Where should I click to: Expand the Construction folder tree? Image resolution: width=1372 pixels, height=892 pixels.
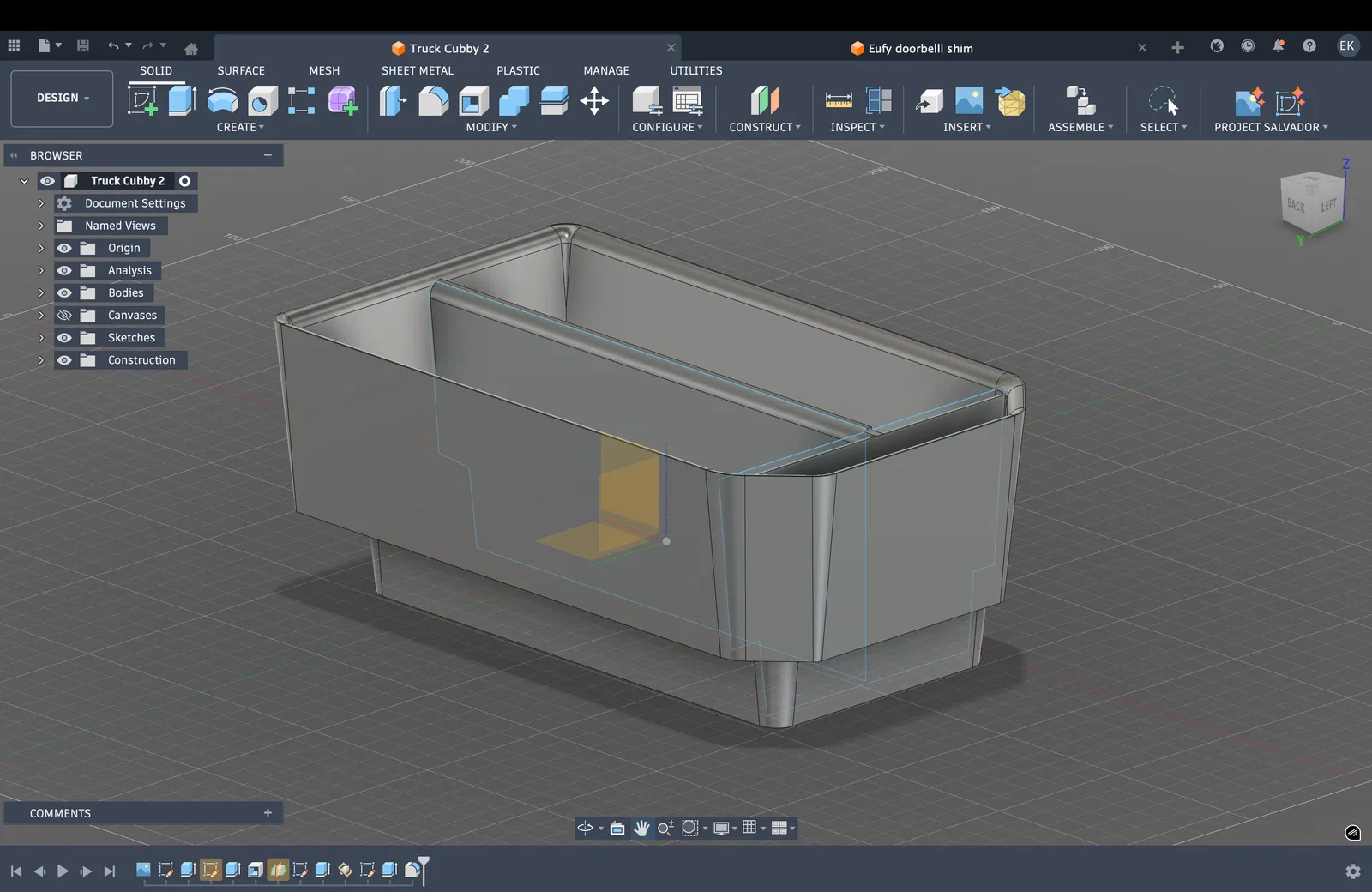pos(40,360)
